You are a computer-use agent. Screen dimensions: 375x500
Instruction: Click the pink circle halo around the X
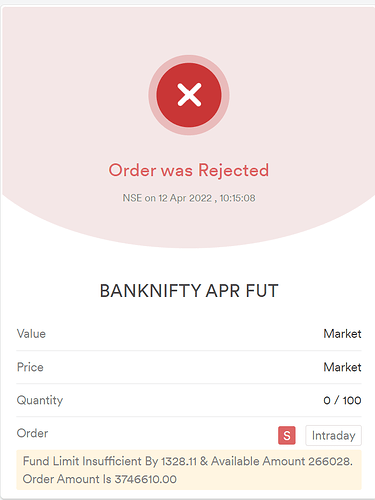pos(189,59)
